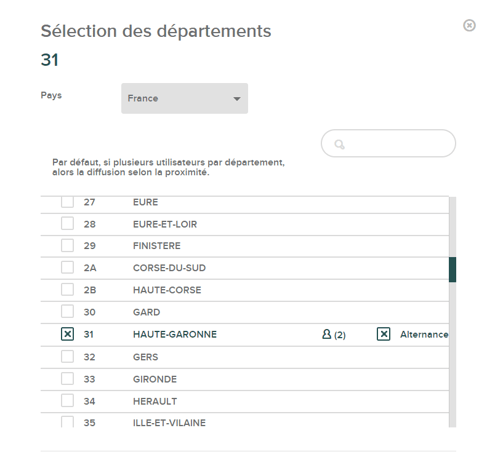Check the 27 Eure checkbox
The image size is (487, 452).
(67, 202)
